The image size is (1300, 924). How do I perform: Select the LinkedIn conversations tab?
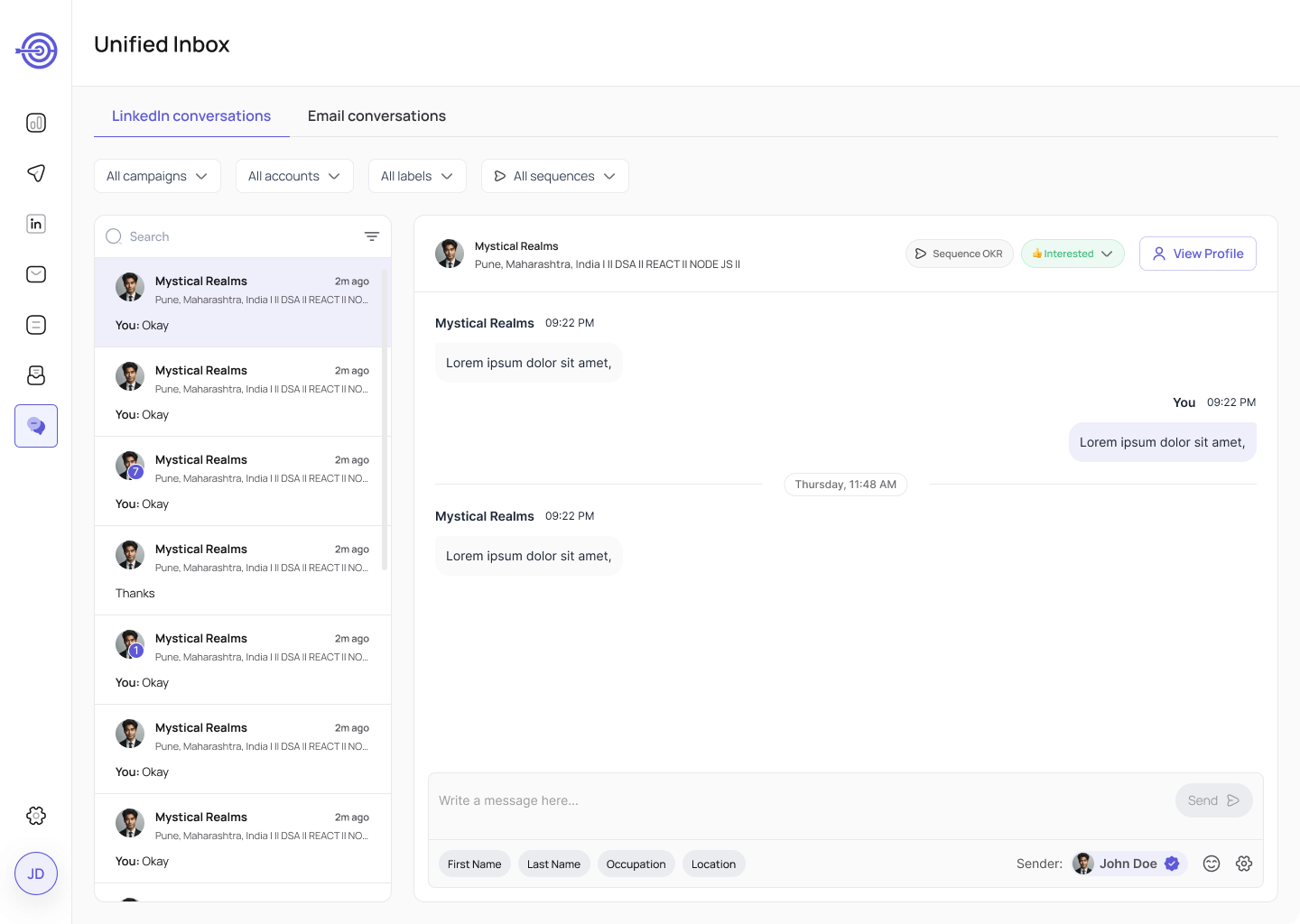tap(191, 115)
